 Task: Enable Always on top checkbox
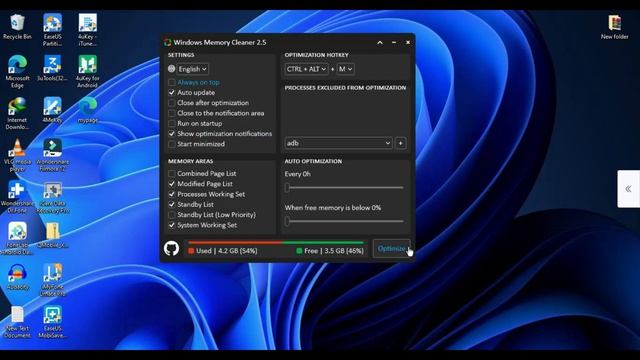pyautogui.click(x=172, y=82)
